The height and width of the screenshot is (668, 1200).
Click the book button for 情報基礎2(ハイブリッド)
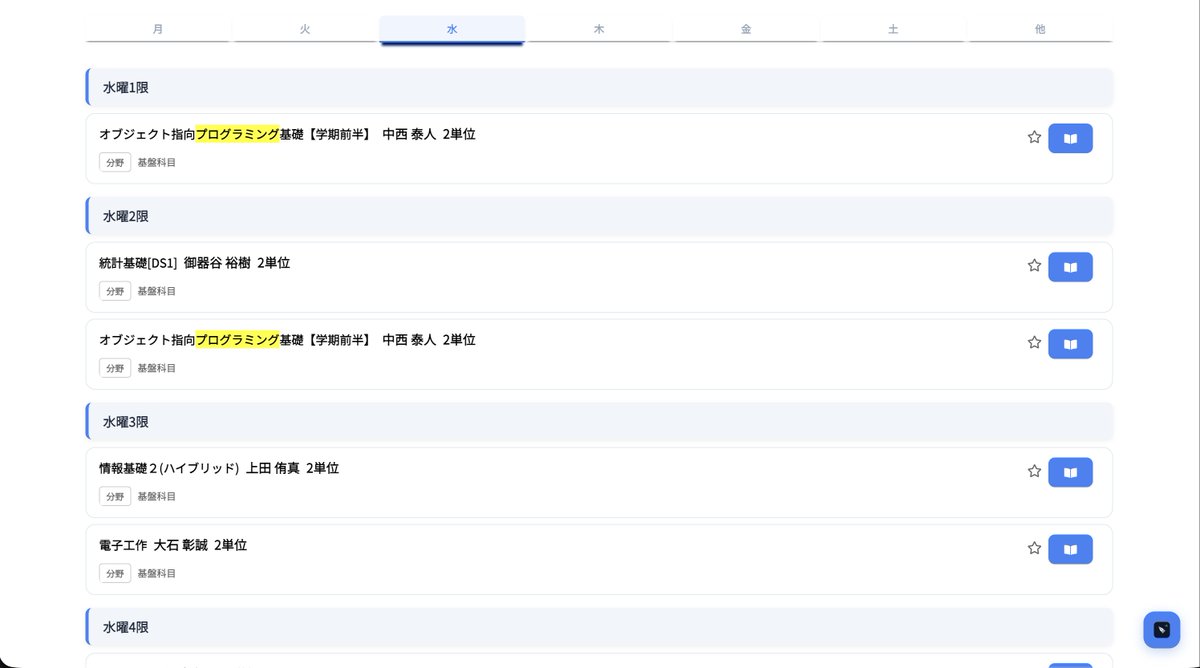click(x=1070, y=472)
